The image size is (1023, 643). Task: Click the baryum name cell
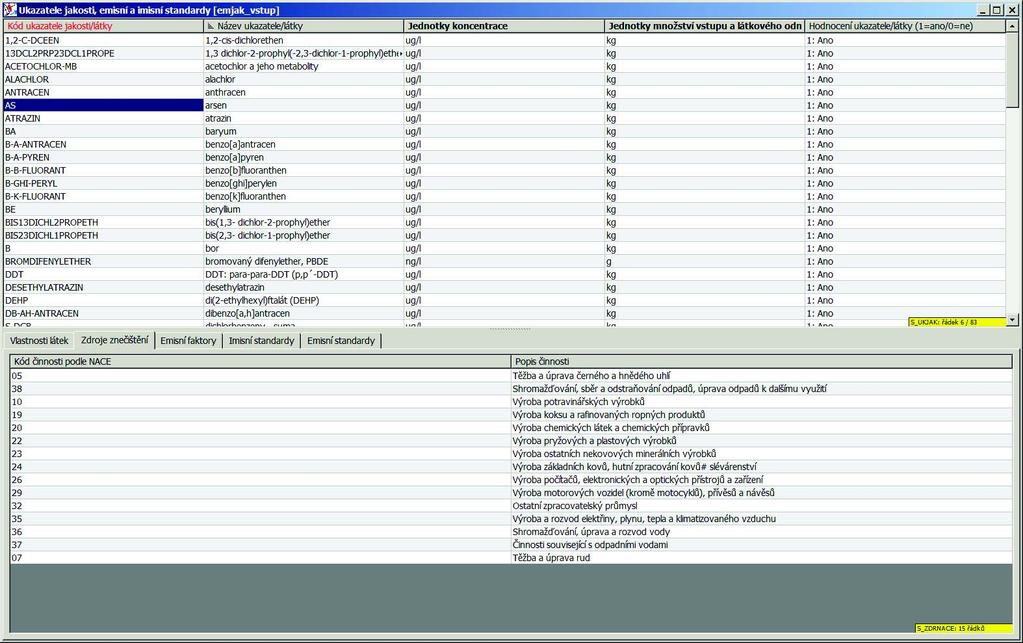pyautogui.click(x=303, y=131)
